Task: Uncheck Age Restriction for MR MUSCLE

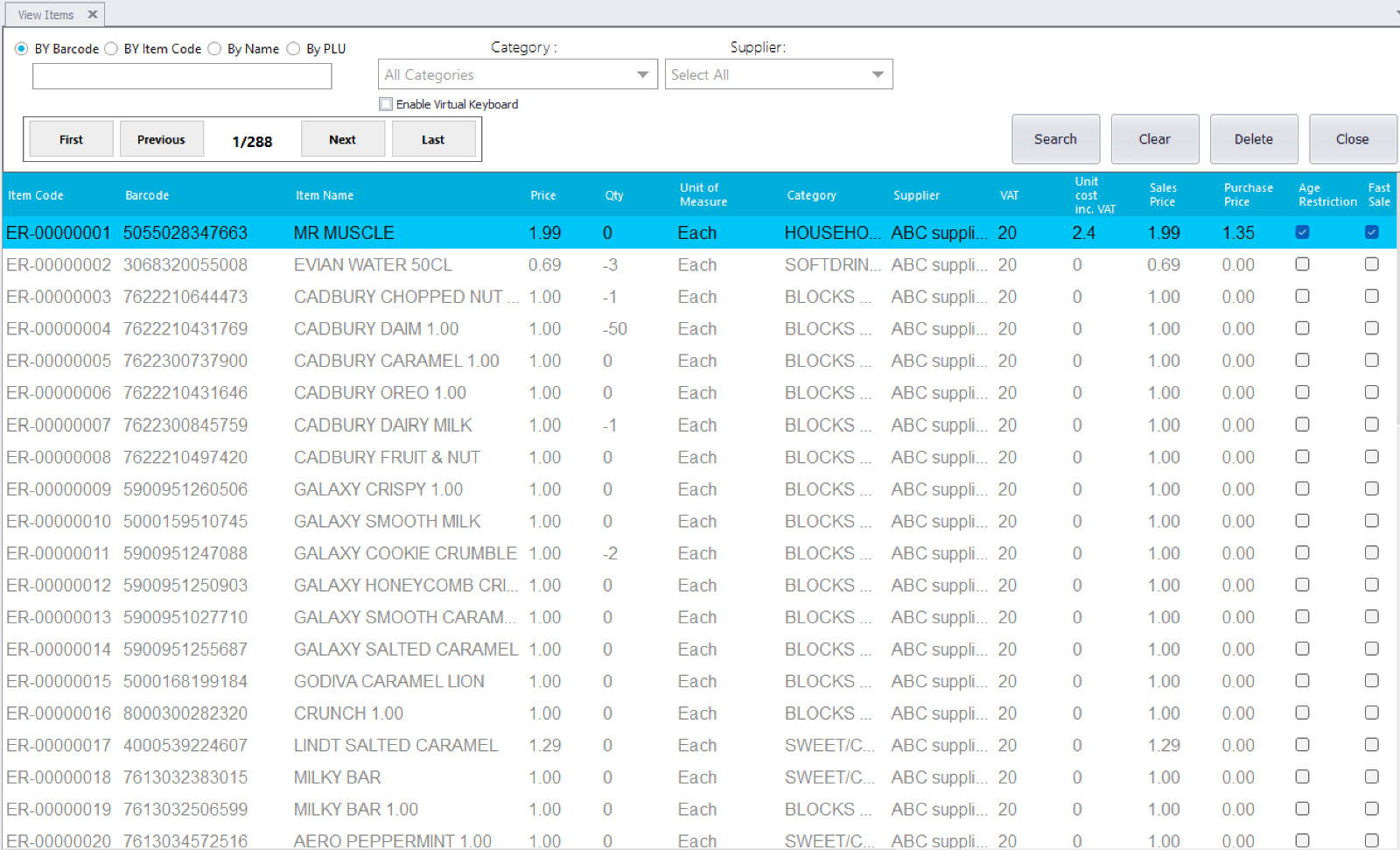Action: pyautogui.click(x=1302, y=232)
